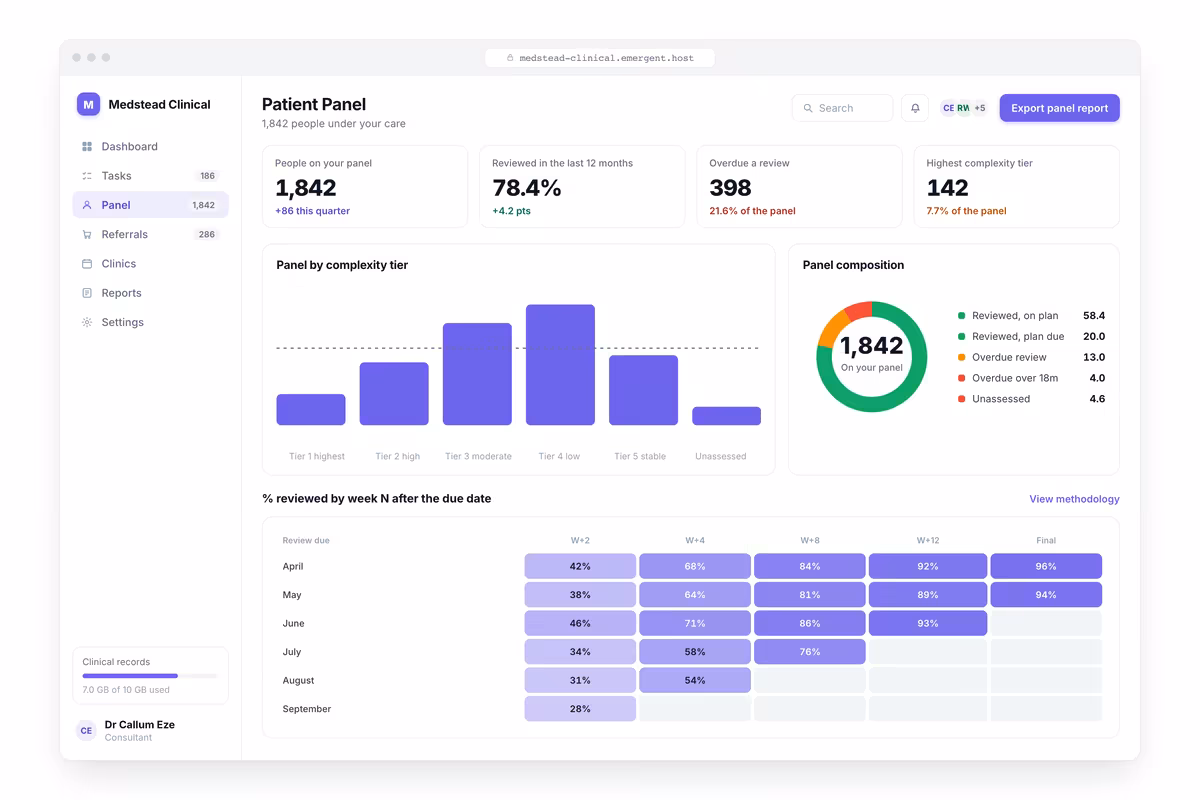Click the Clinical records storage bar

[150, 676]
